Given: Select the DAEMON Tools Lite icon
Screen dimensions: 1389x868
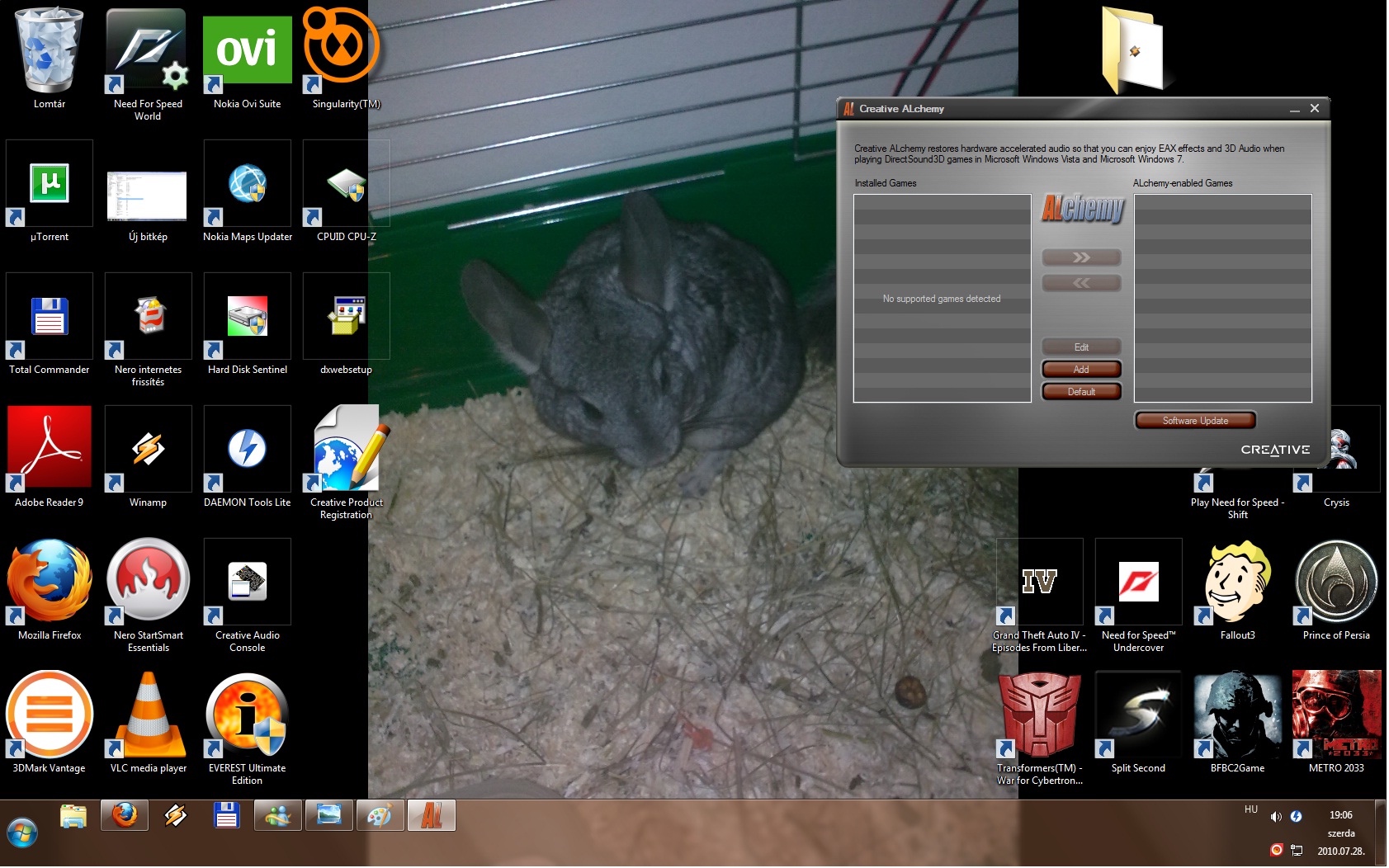Looking at the screenshot, I should coord(247,457).
